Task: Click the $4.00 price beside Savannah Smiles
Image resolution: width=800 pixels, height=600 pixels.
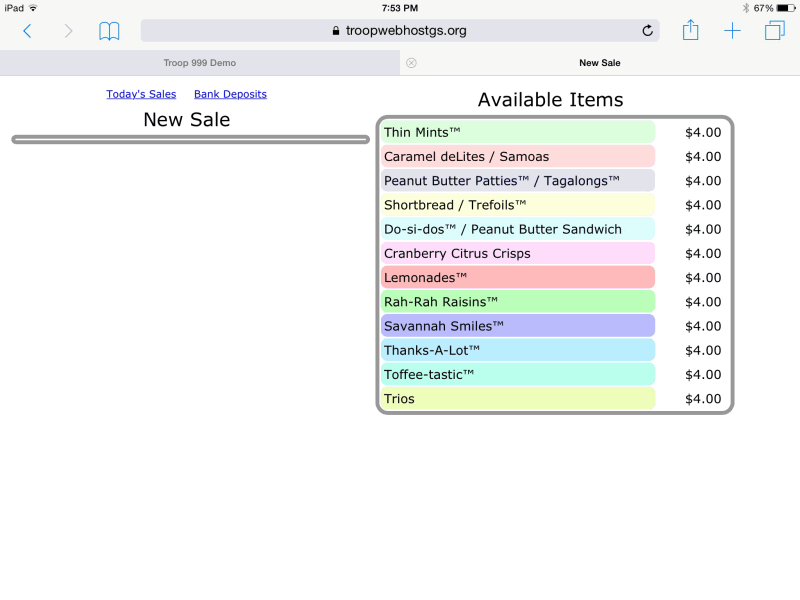Action: click(x=703, y=326)
